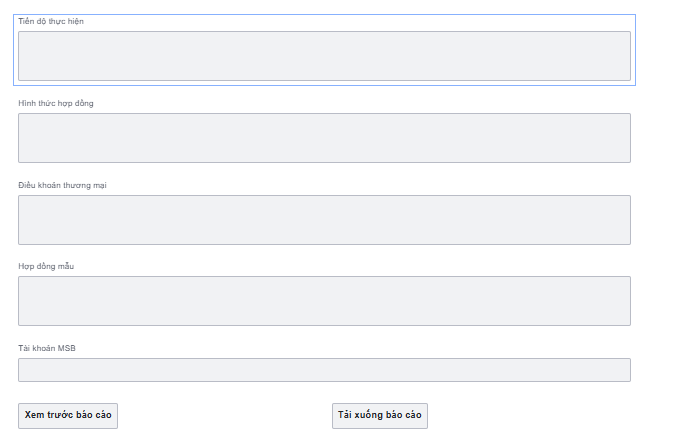
Task: Click the 'Tài khoản MSB' input field
Action: point(324,370)
